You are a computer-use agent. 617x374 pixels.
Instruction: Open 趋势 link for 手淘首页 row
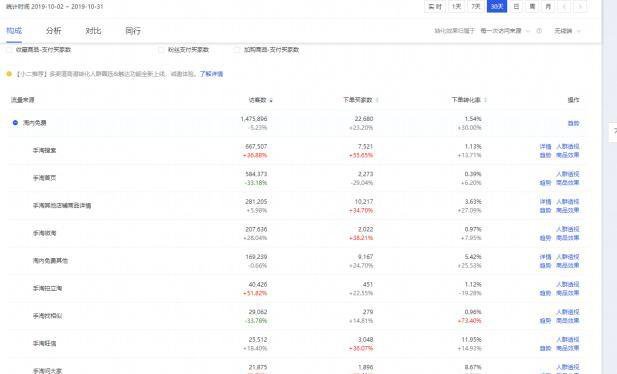(545, 183)
